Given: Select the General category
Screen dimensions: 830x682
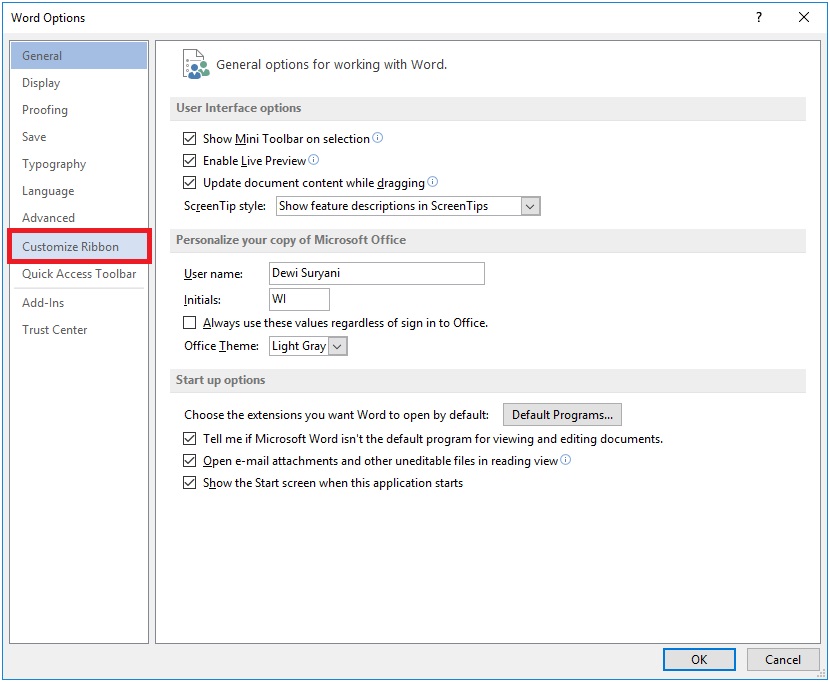Looking at the screenshot, I should click(79, 56).
